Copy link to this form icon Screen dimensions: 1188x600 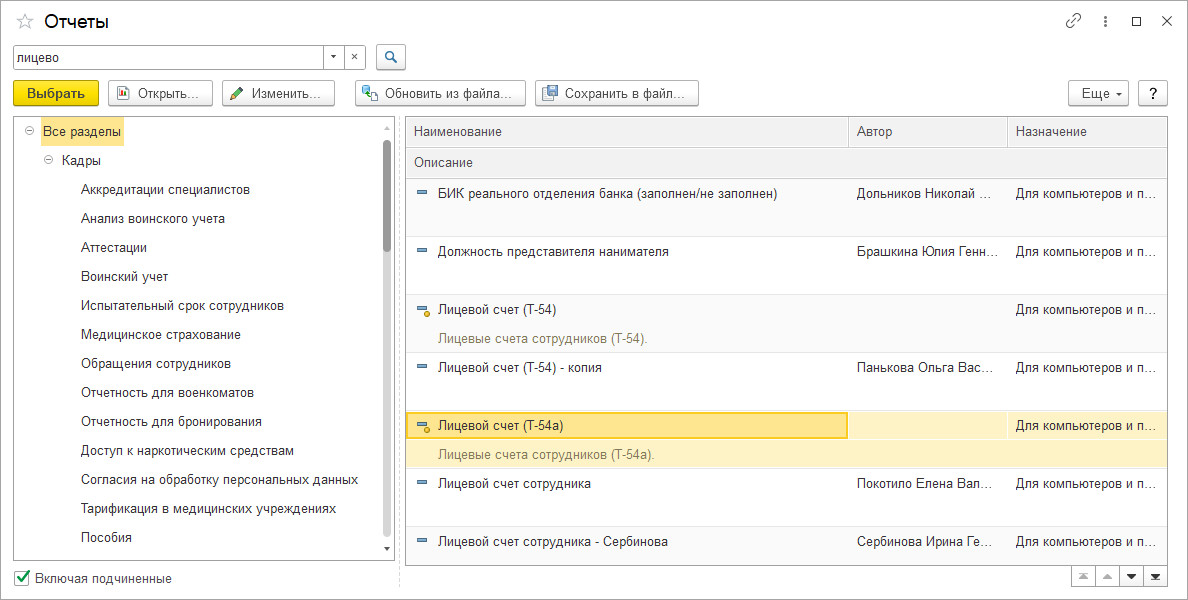(x=1074, y=21)
